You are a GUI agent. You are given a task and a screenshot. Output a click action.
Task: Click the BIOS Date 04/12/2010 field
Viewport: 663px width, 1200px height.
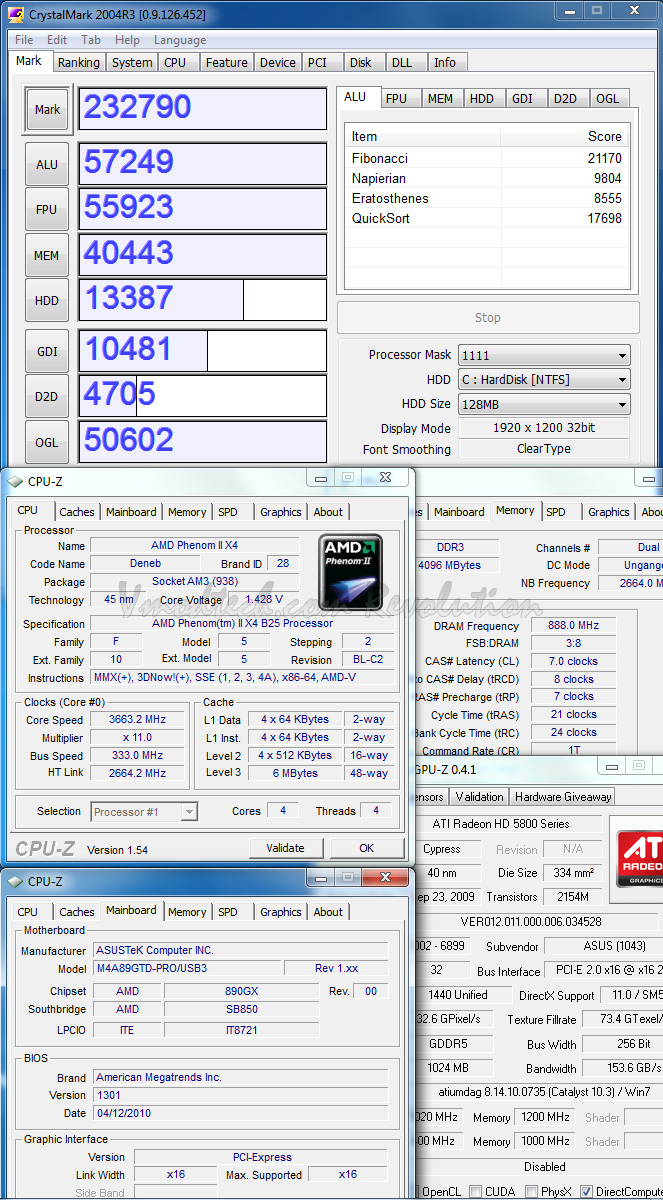[240, 1113]
